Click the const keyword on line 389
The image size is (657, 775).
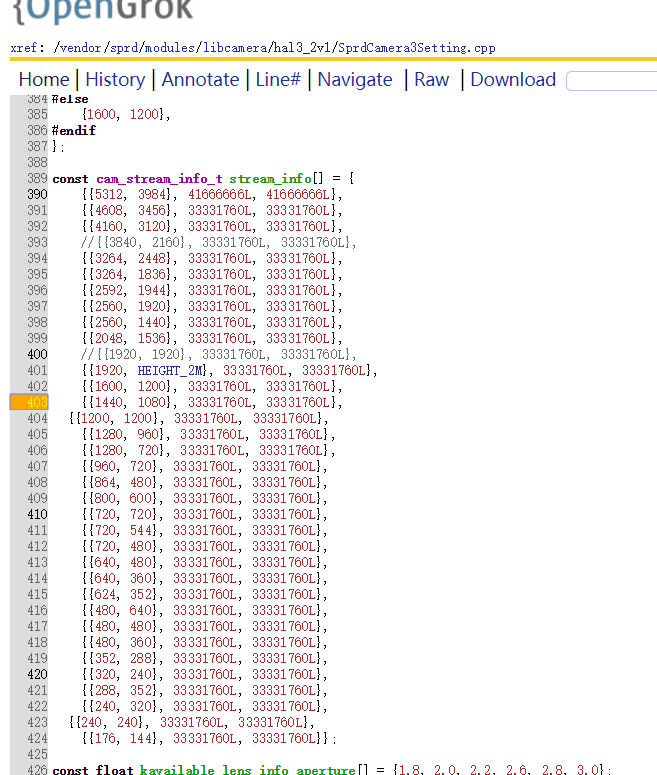[70, 178]
